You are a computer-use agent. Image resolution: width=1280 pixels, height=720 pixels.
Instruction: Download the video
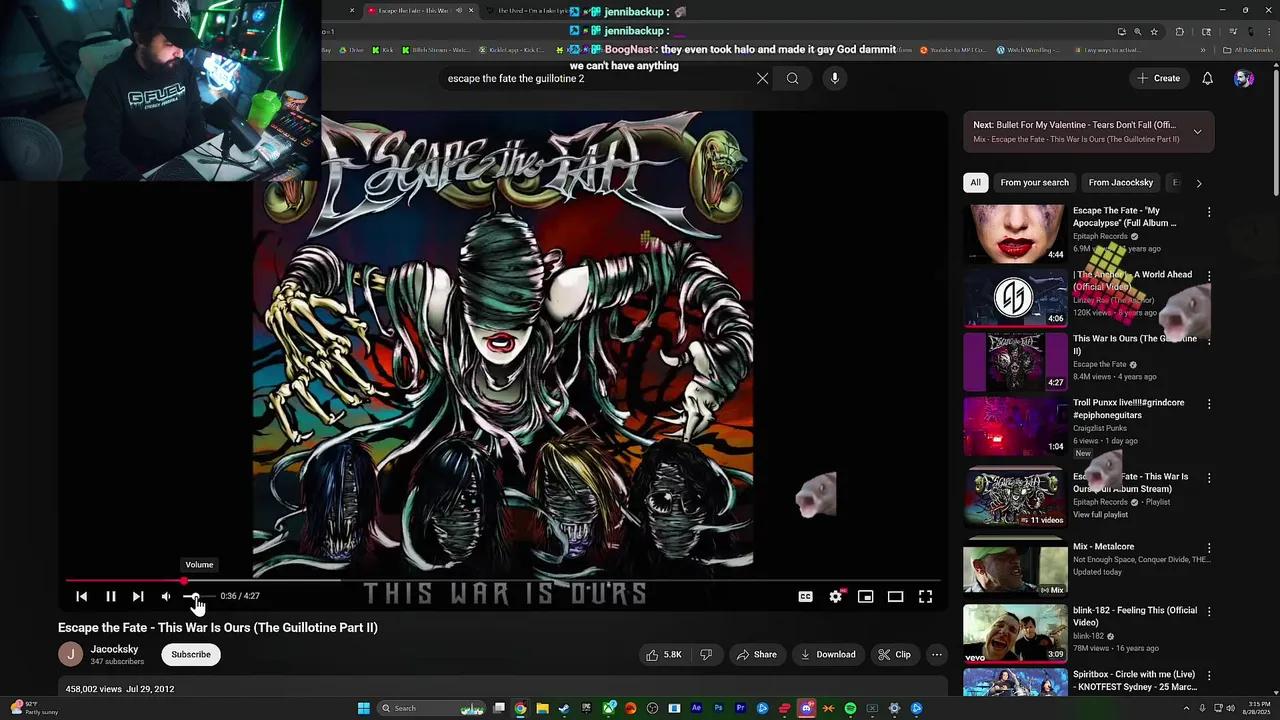click(828, 654)
